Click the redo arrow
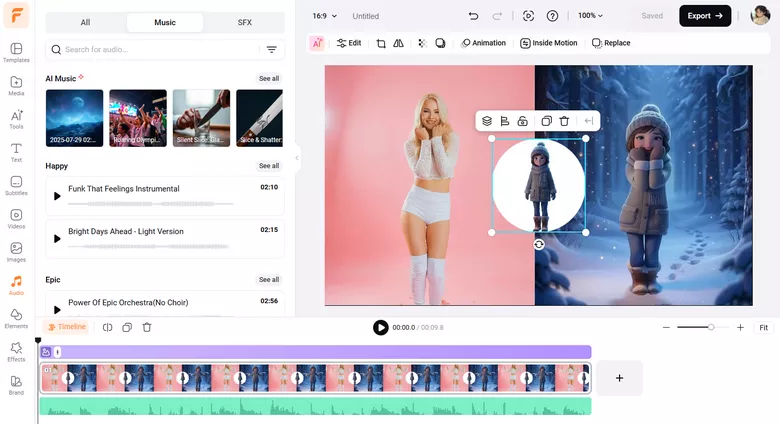The image size is (780, 424). (x=497, y=16)
